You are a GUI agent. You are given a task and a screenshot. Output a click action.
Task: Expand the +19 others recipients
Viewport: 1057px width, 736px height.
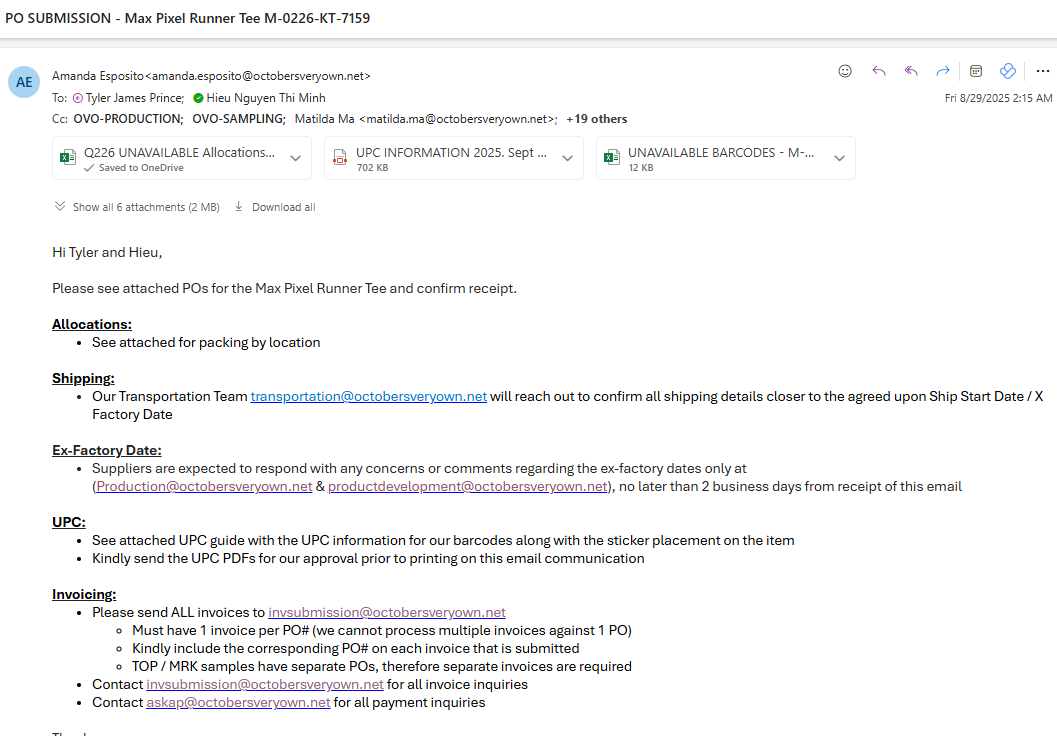(597, 119)
